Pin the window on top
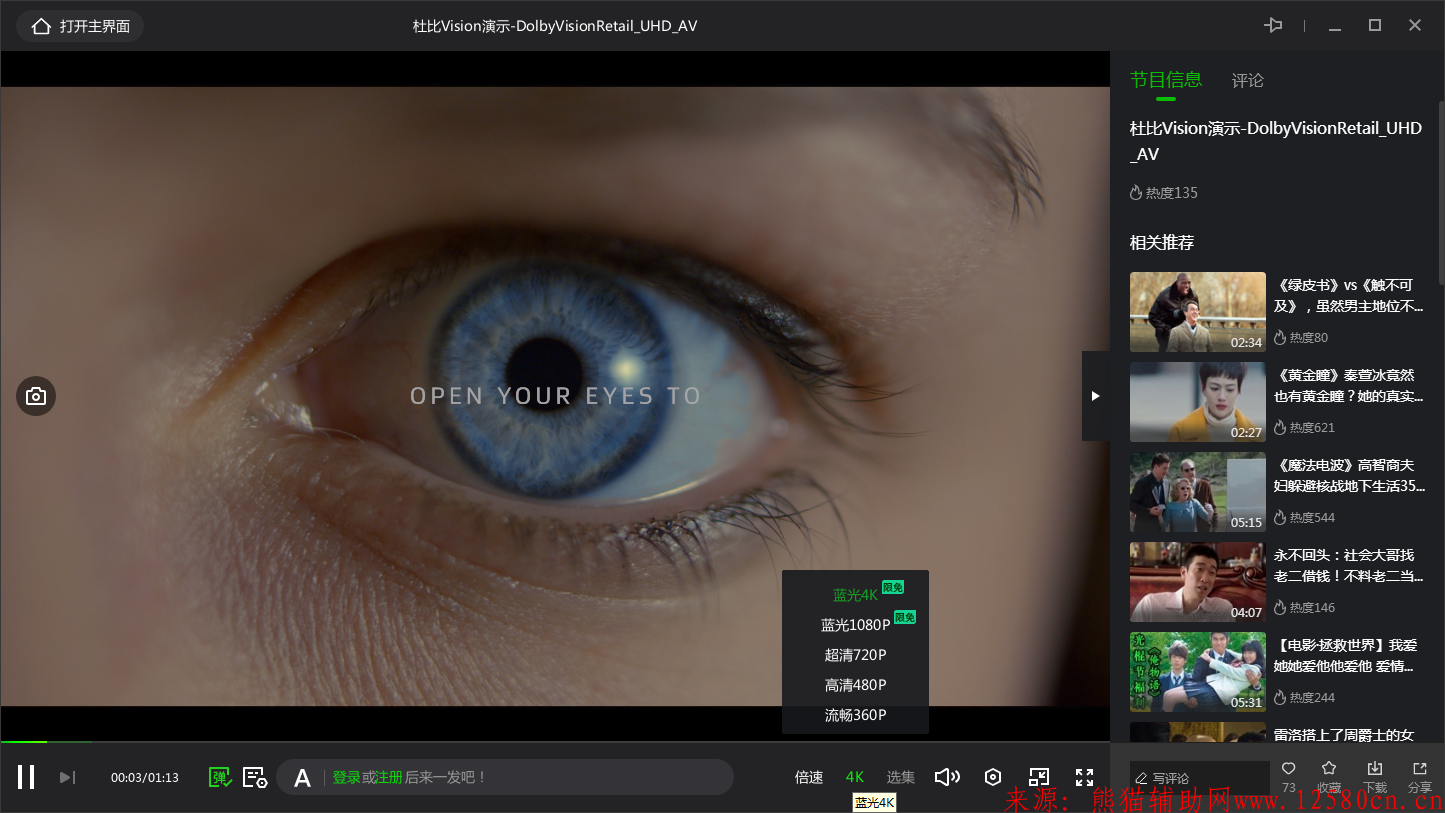The image size is (1445, 813). (x=1273, y=26)
